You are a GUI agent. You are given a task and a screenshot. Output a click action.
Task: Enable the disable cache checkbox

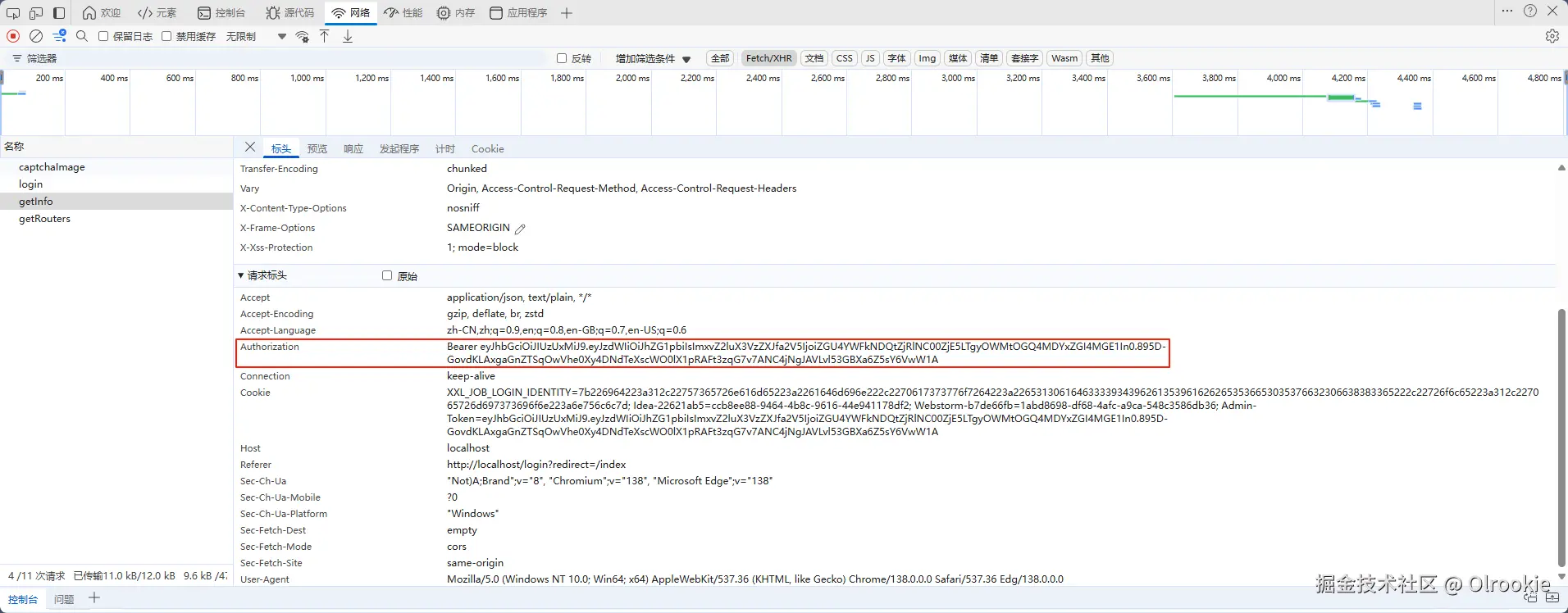click(x=166, y=36)
